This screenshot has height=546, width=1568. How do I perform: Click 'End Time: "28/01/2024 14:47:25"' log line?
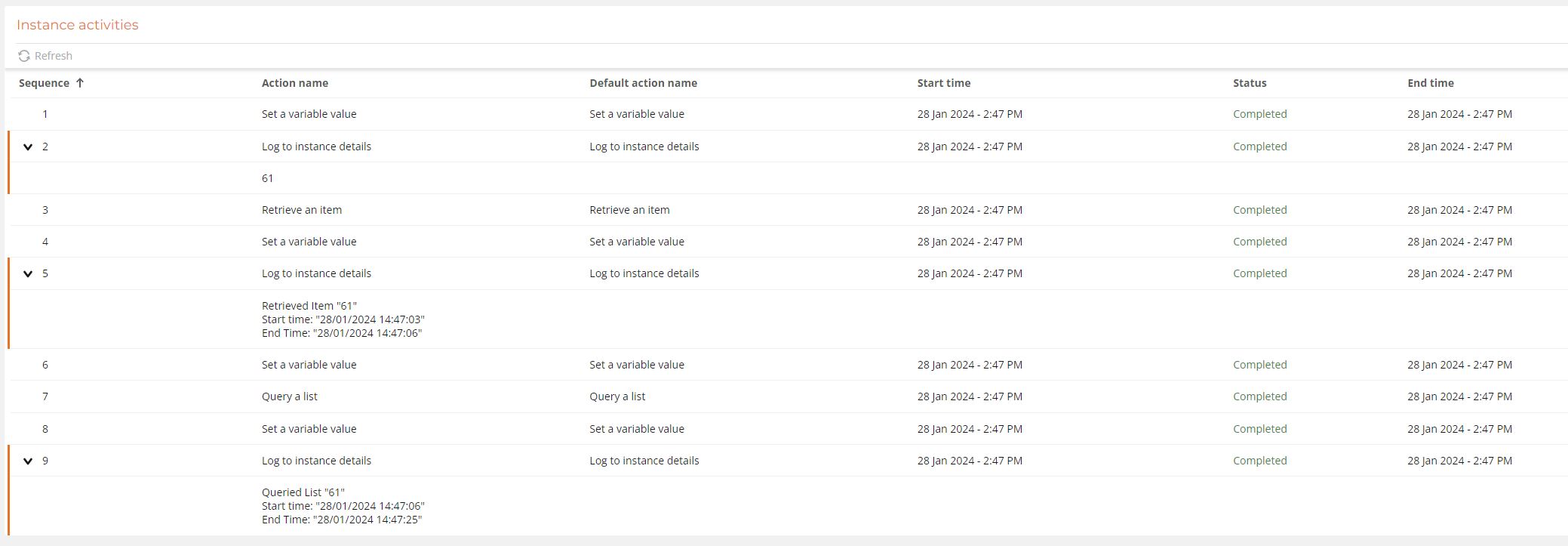pyautogui.click(x=342, y=520)
